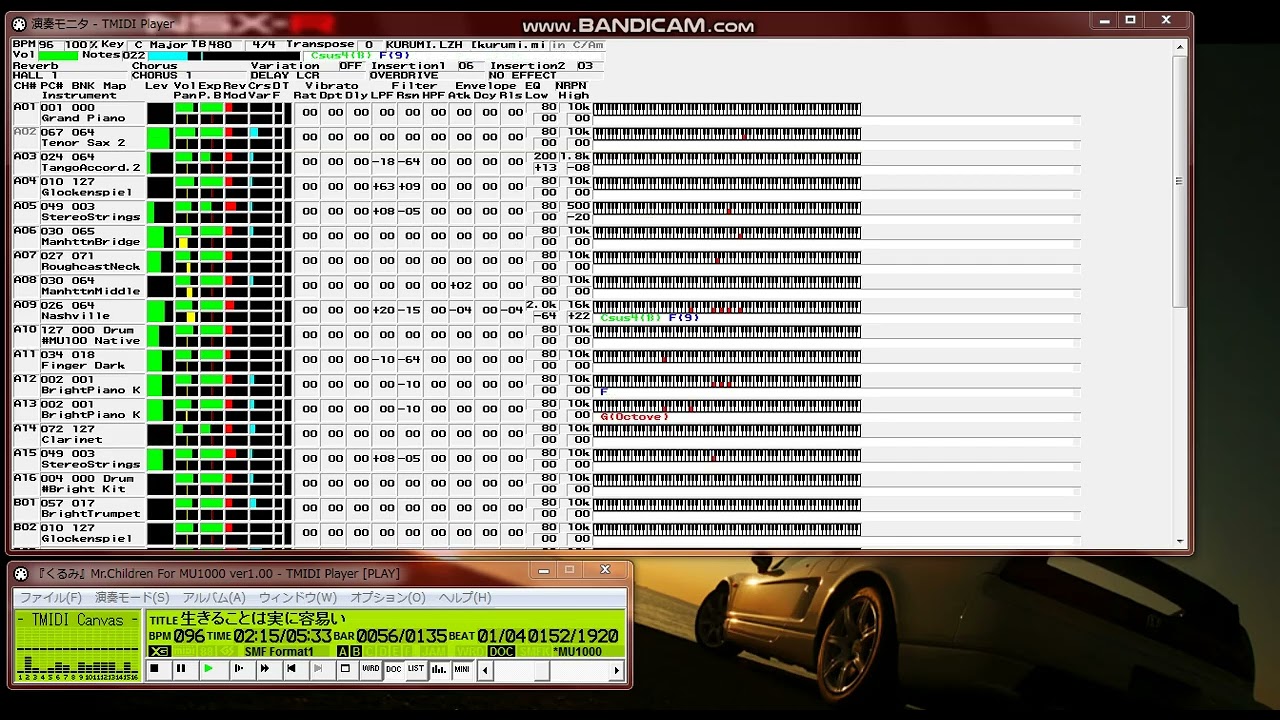Screen dimensions: 1280x720
Task: Open the オプション(O) menu
Action: [387, 597]
